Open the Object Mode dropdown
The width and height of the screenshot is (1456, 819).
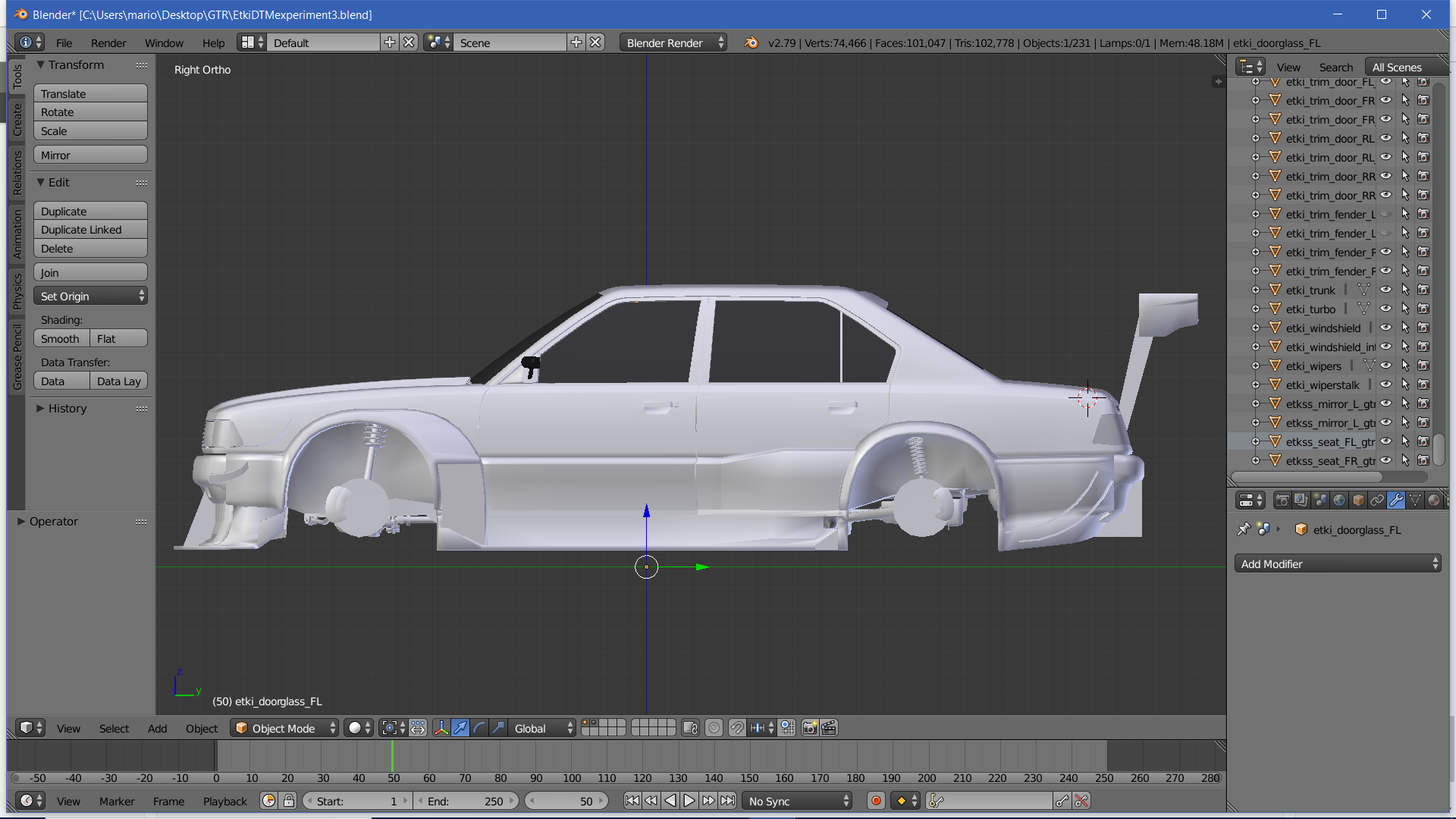click(x=284, y=728)
